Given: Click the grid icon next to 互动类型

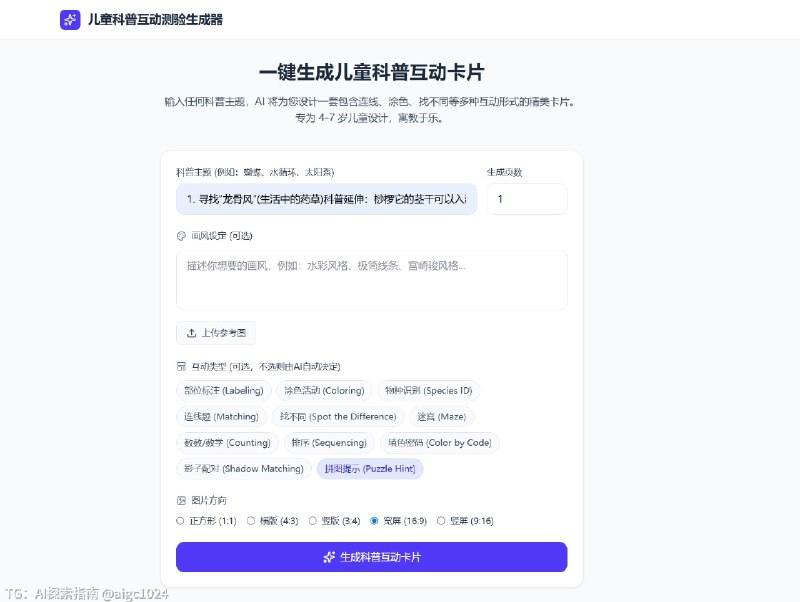Looking at the screenshot, I should [181, 365].
